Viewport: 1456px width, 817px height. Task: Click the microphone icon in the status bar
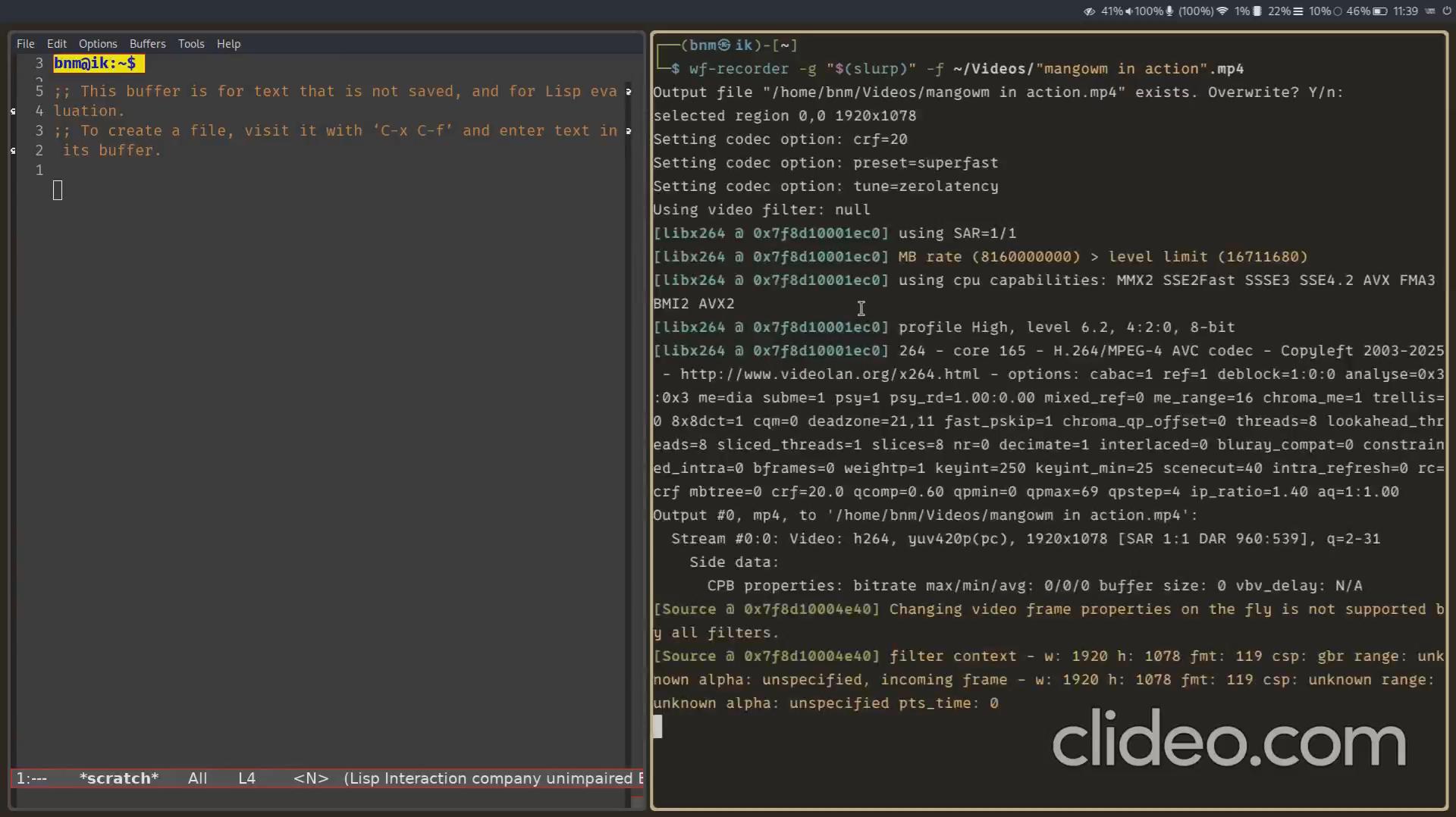click(1169, 11)
